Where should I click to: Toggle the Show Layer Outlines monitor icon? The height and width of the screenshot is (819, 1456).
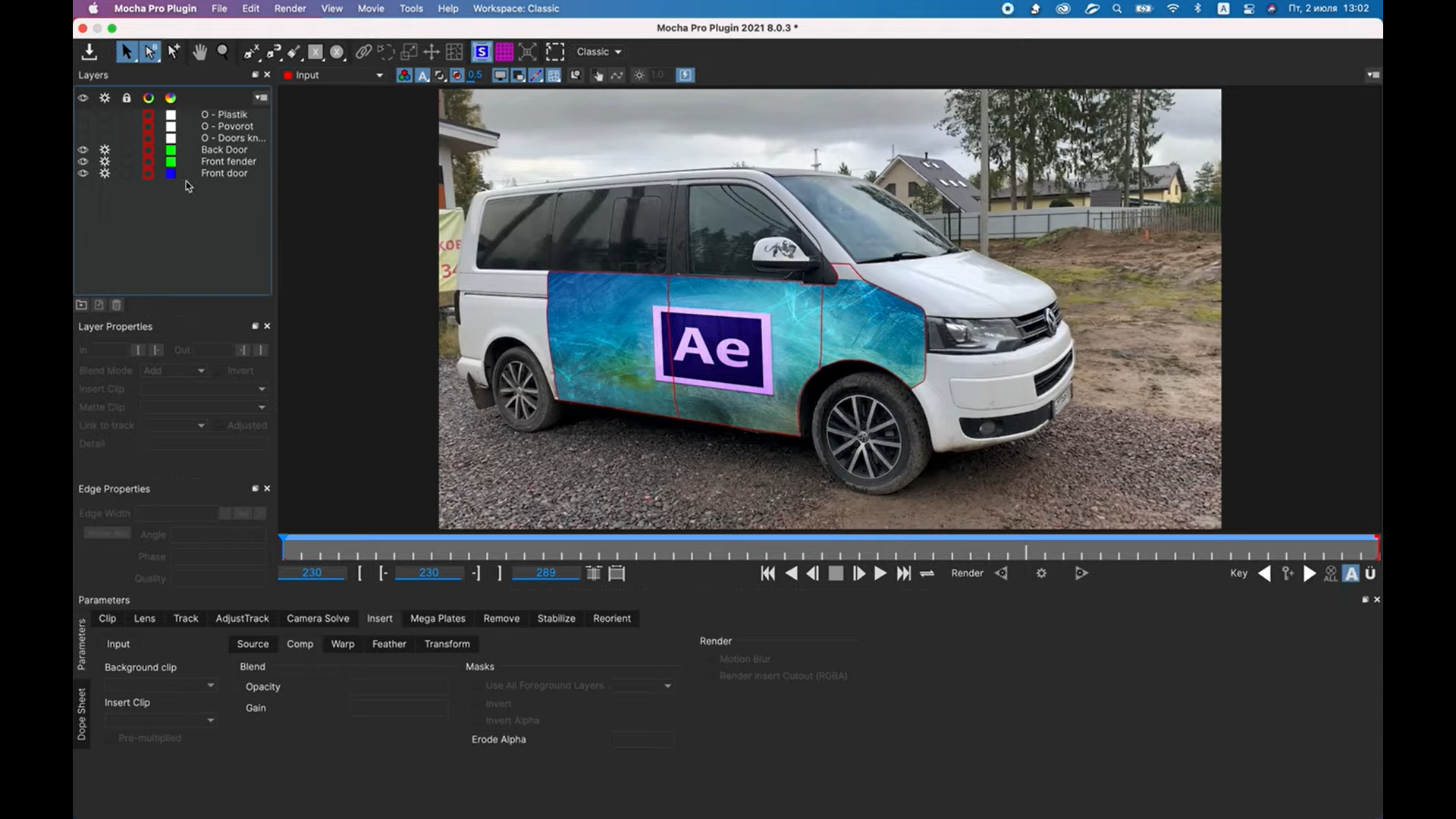pyautogui.click(x=500, y=75)
